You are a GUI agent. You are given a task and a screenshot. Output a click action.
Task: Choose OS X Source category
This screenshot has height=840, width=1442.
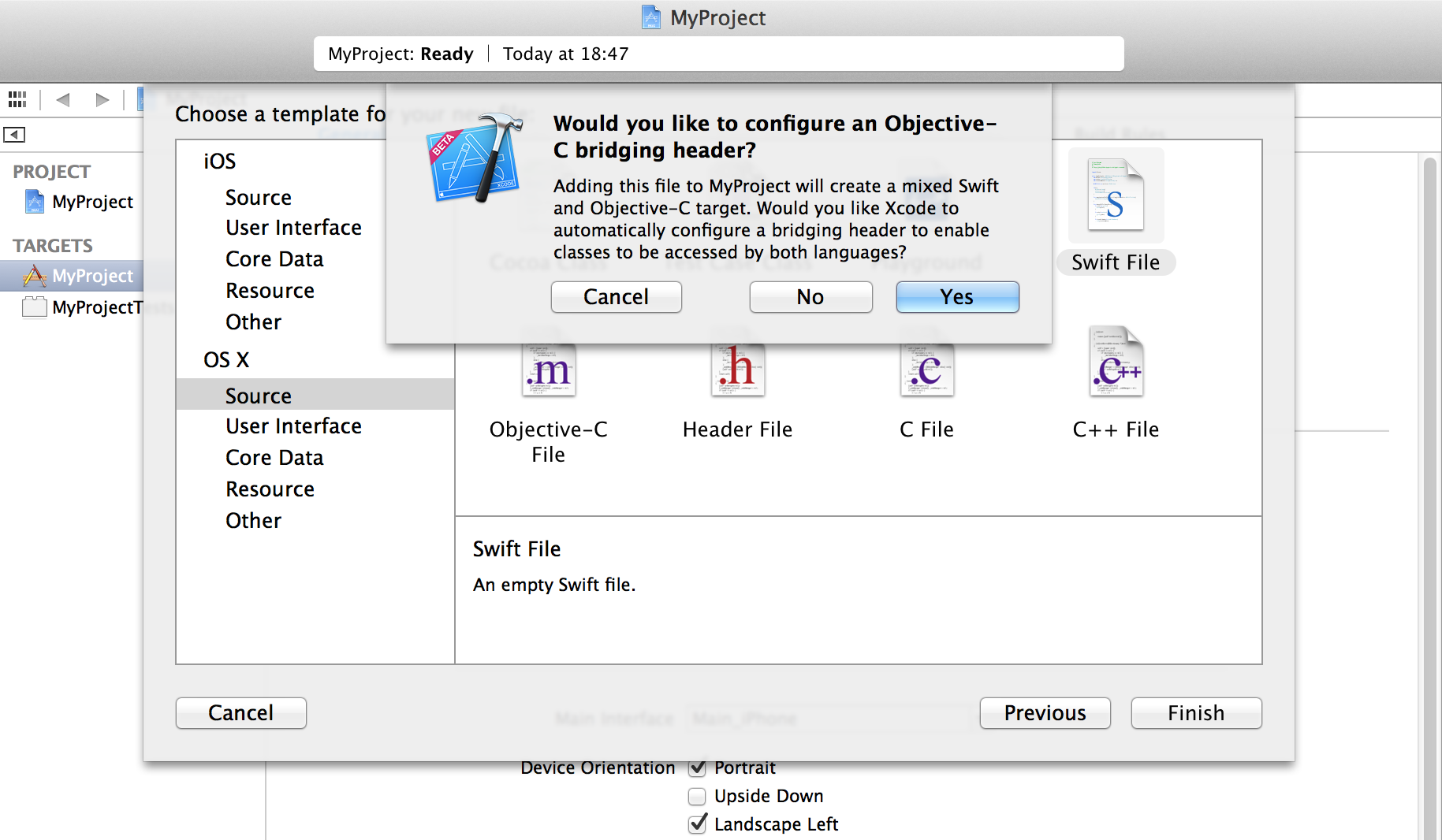click(315, 395)
